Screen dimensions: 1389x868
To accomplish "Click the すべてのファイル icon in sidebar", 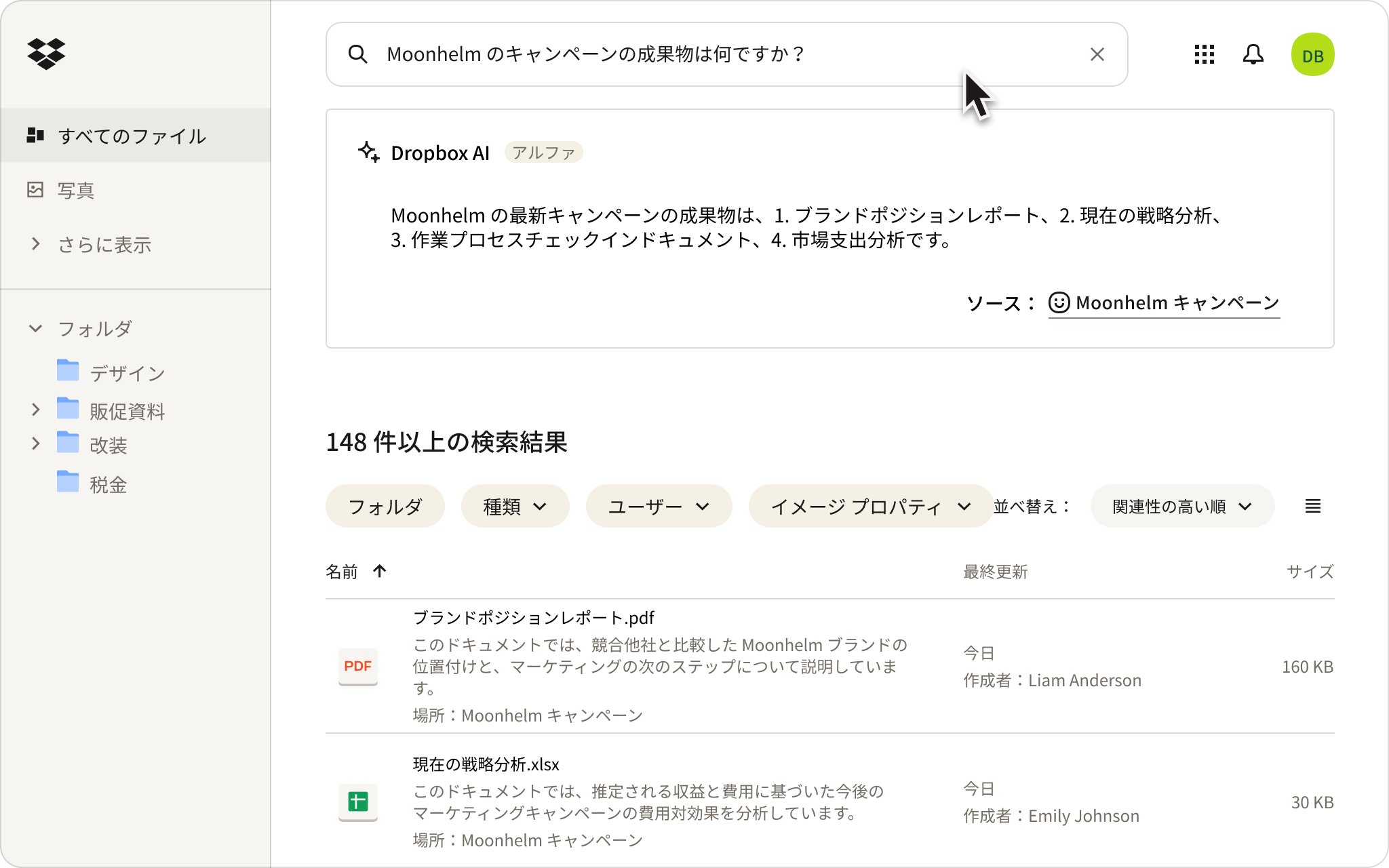I will point(35,136).
